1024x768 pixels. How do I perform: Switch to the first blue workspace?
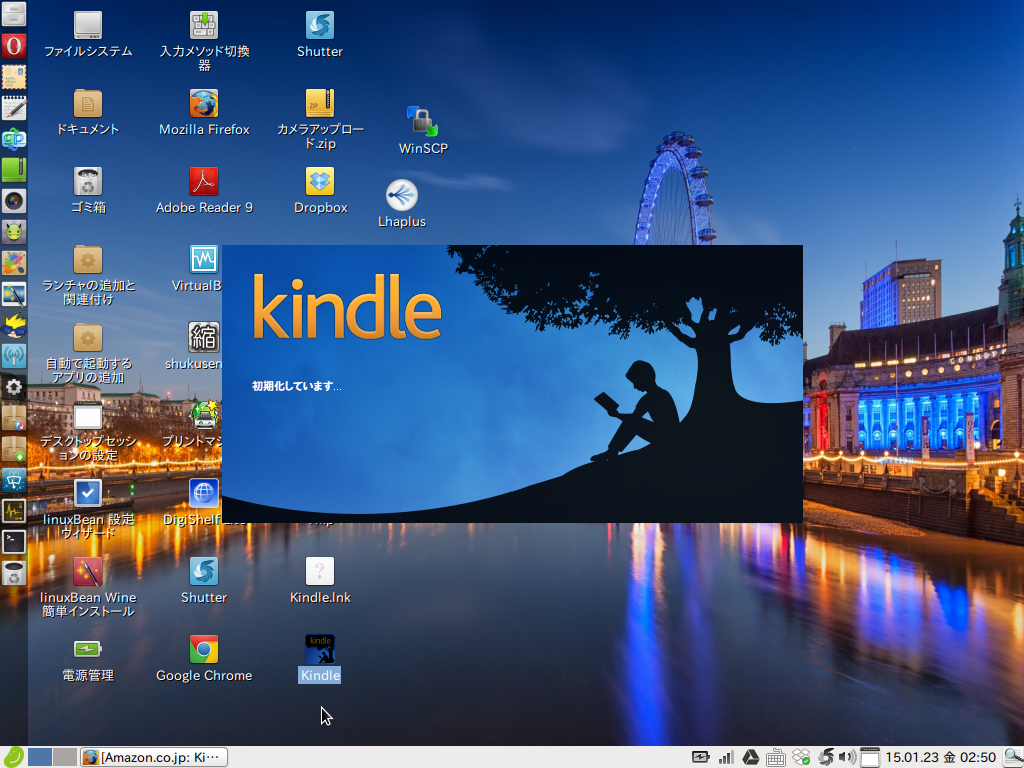[x=40, y=757]
